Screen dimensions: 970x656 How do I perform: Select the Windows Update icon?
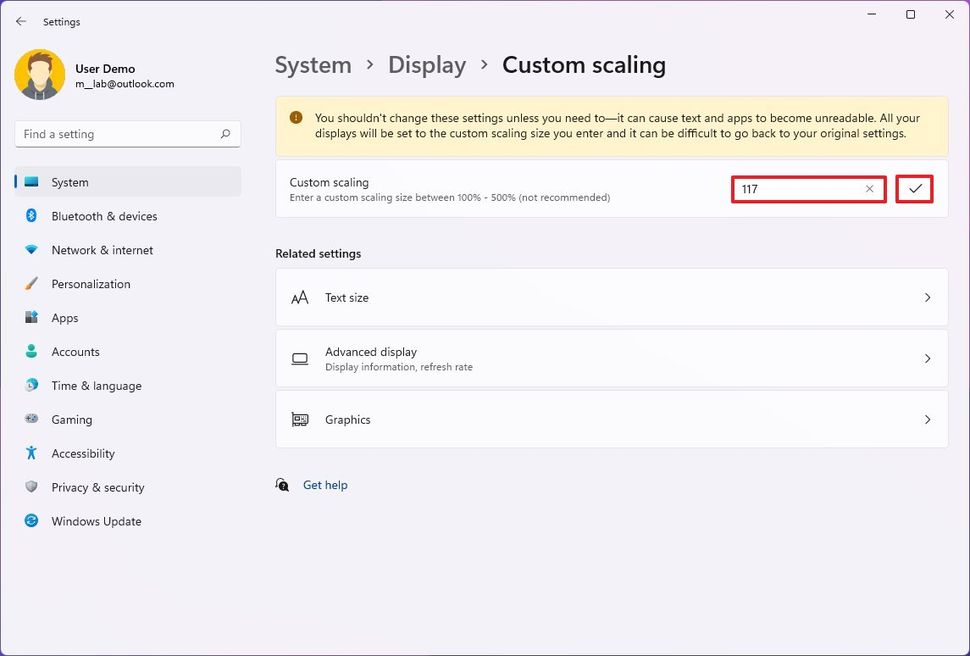pos(31,521)
